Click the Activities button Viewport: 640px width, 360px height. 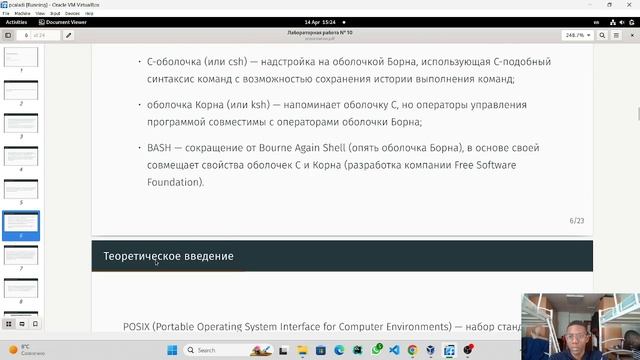click(16, 22)
